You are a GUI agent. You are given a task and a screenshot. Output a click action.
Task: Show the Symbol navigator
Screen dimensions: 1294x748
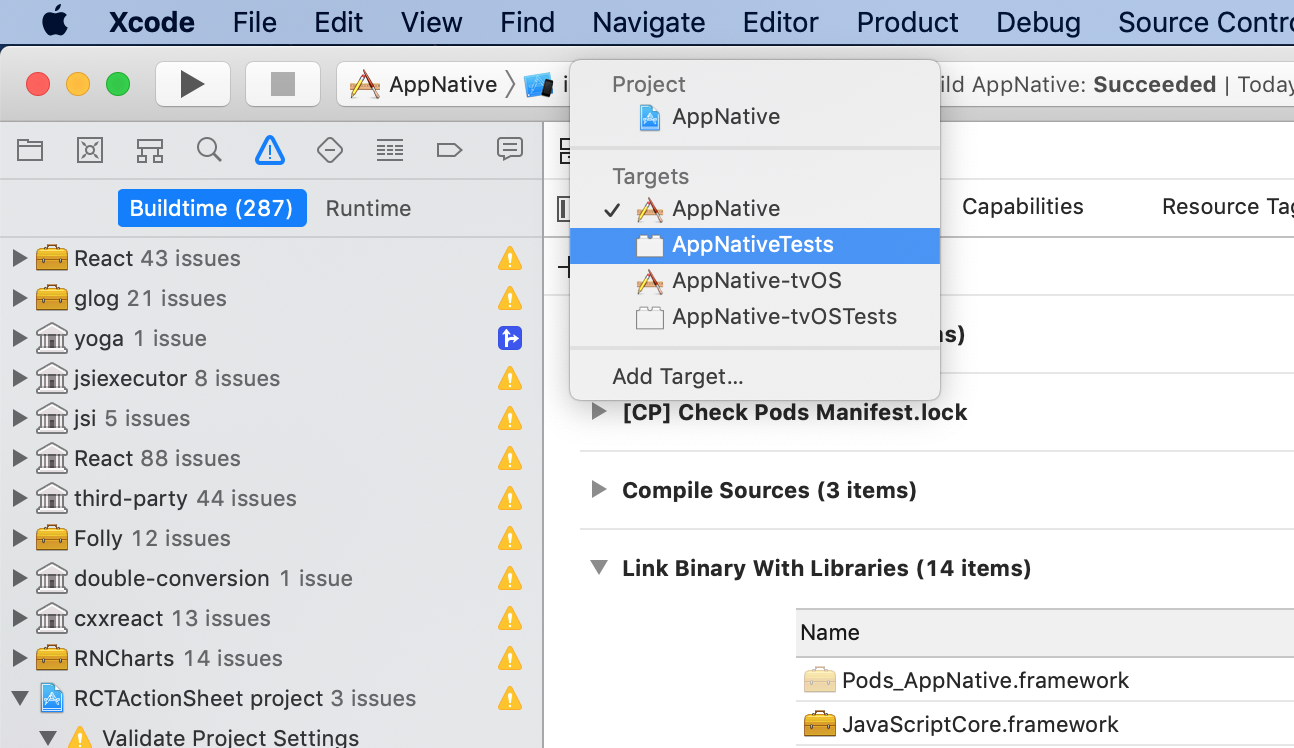(x=150, y=150)
